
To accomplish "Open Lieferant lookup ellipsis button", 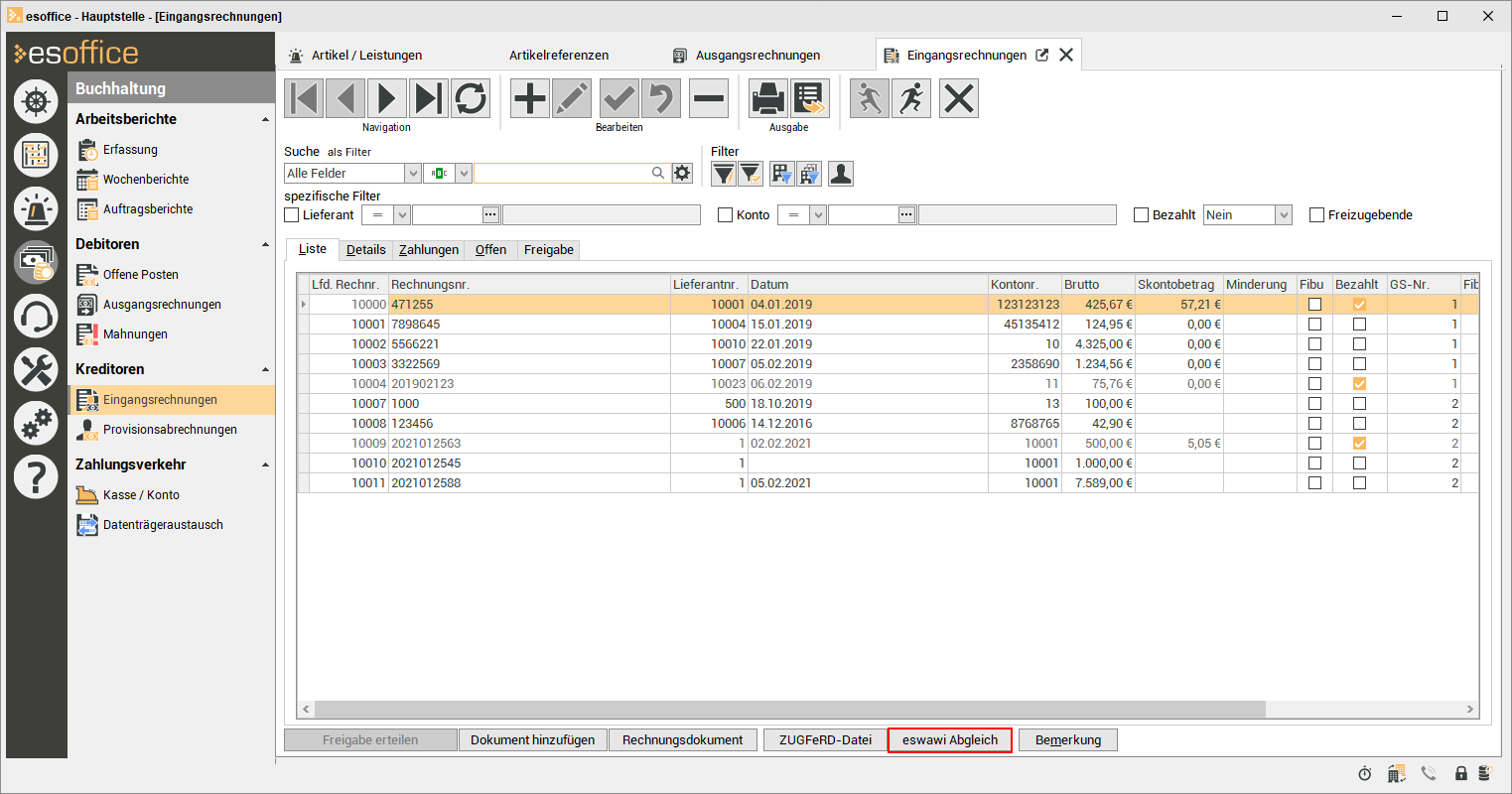I will [490, 214].
